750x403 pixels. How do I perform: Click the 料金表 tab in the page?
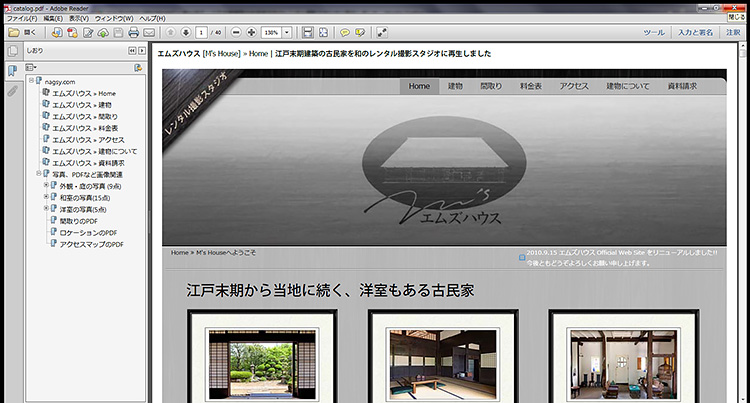[531, 86]
